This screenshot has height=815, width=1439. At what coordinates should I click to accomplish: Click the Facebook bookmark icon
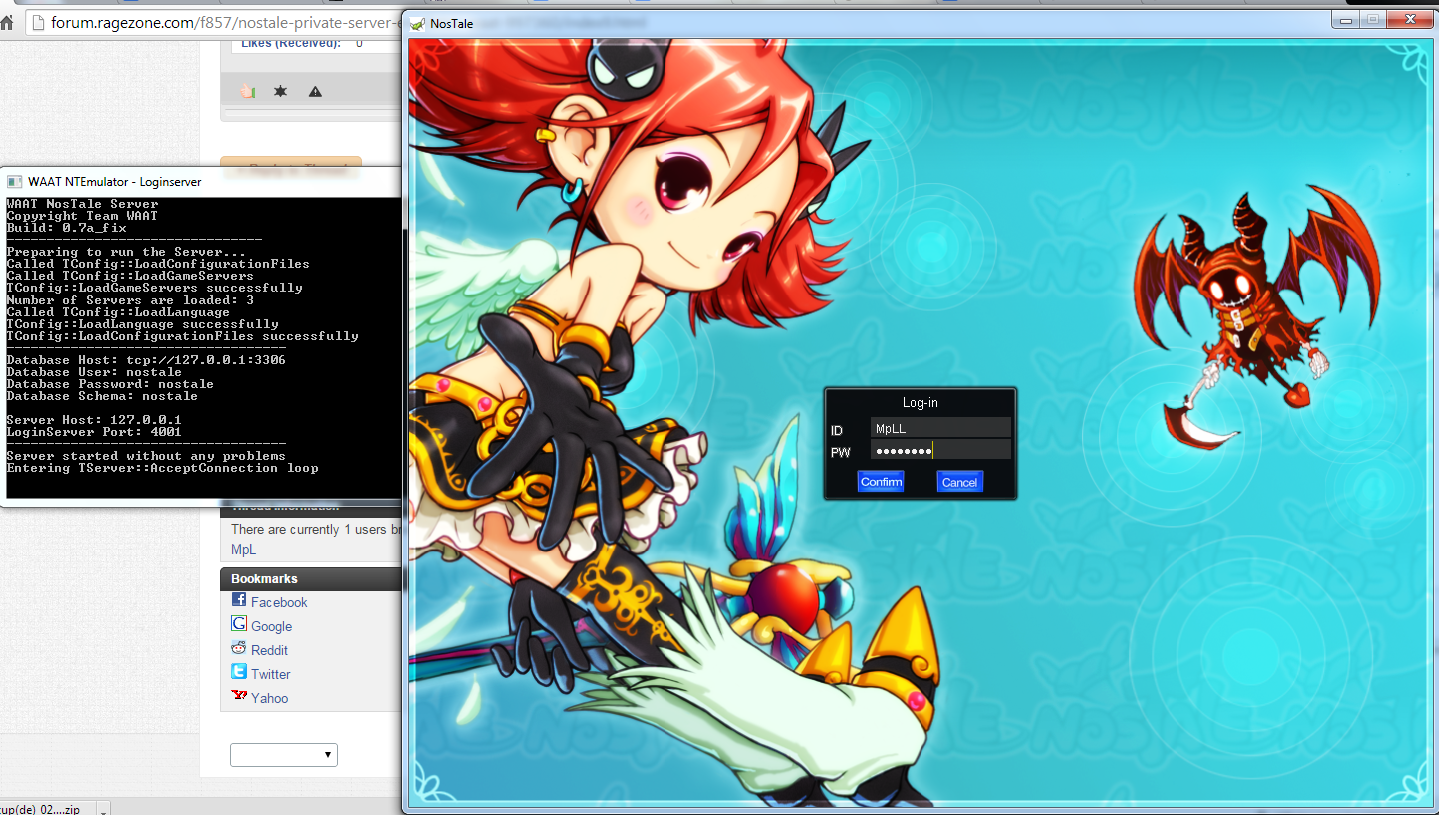pyautogui.click(x=239, y=600)
